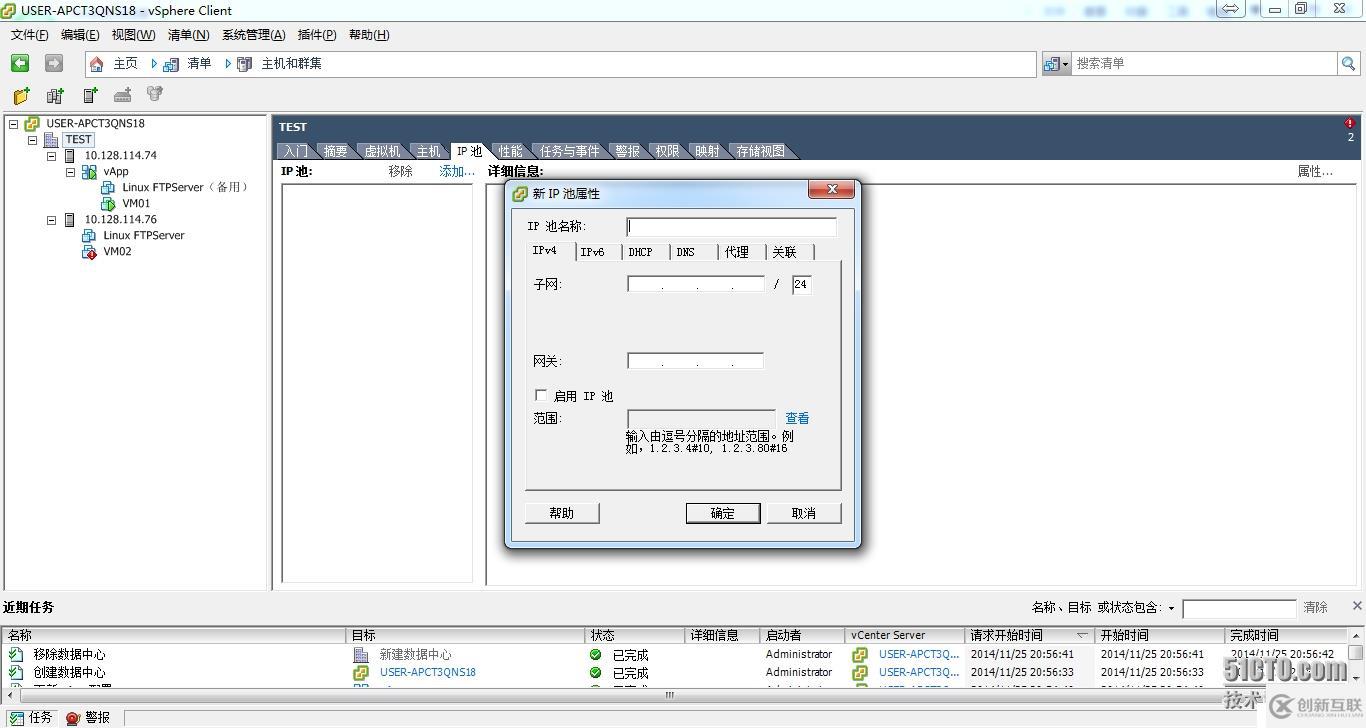Collapse the TEST datacenter node
The width and height of the screenshot is (1366, 728).
tap(33, 140)
